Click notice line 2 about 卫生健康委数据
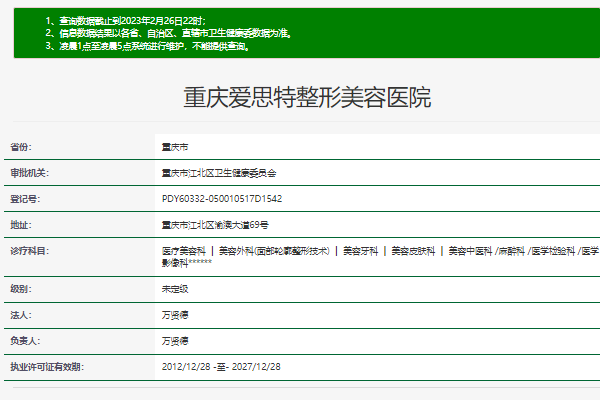This screenshot has height=400, width=600. click(x=169, y=33)
